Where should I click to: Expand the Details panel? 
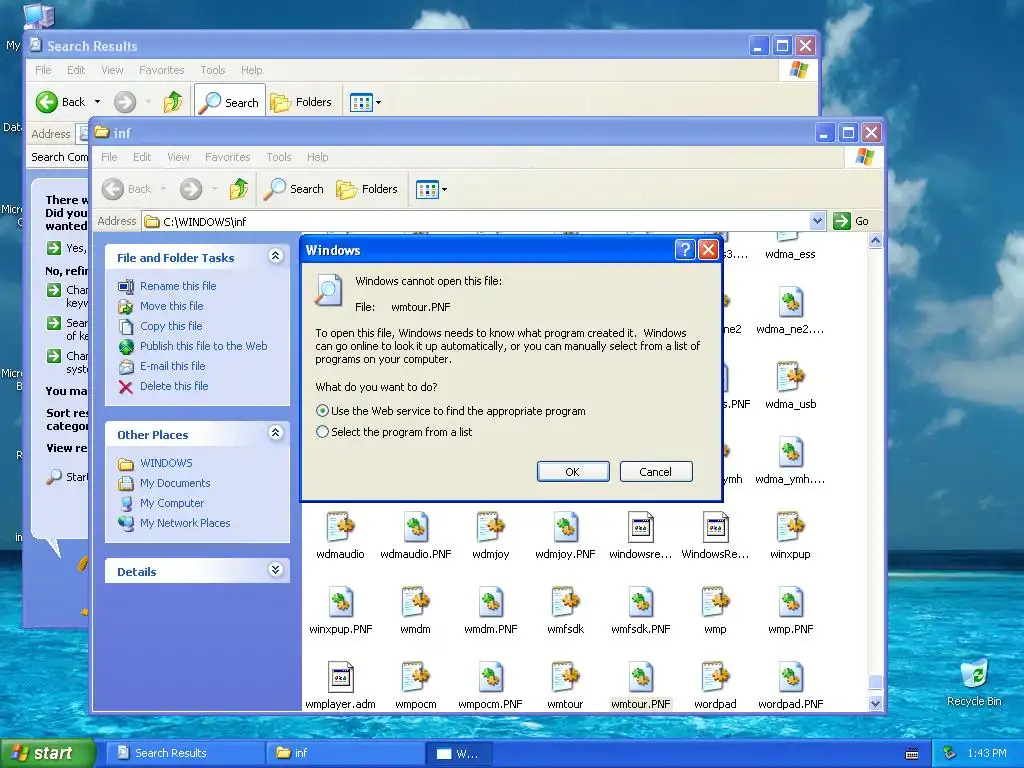click(276, 570)
